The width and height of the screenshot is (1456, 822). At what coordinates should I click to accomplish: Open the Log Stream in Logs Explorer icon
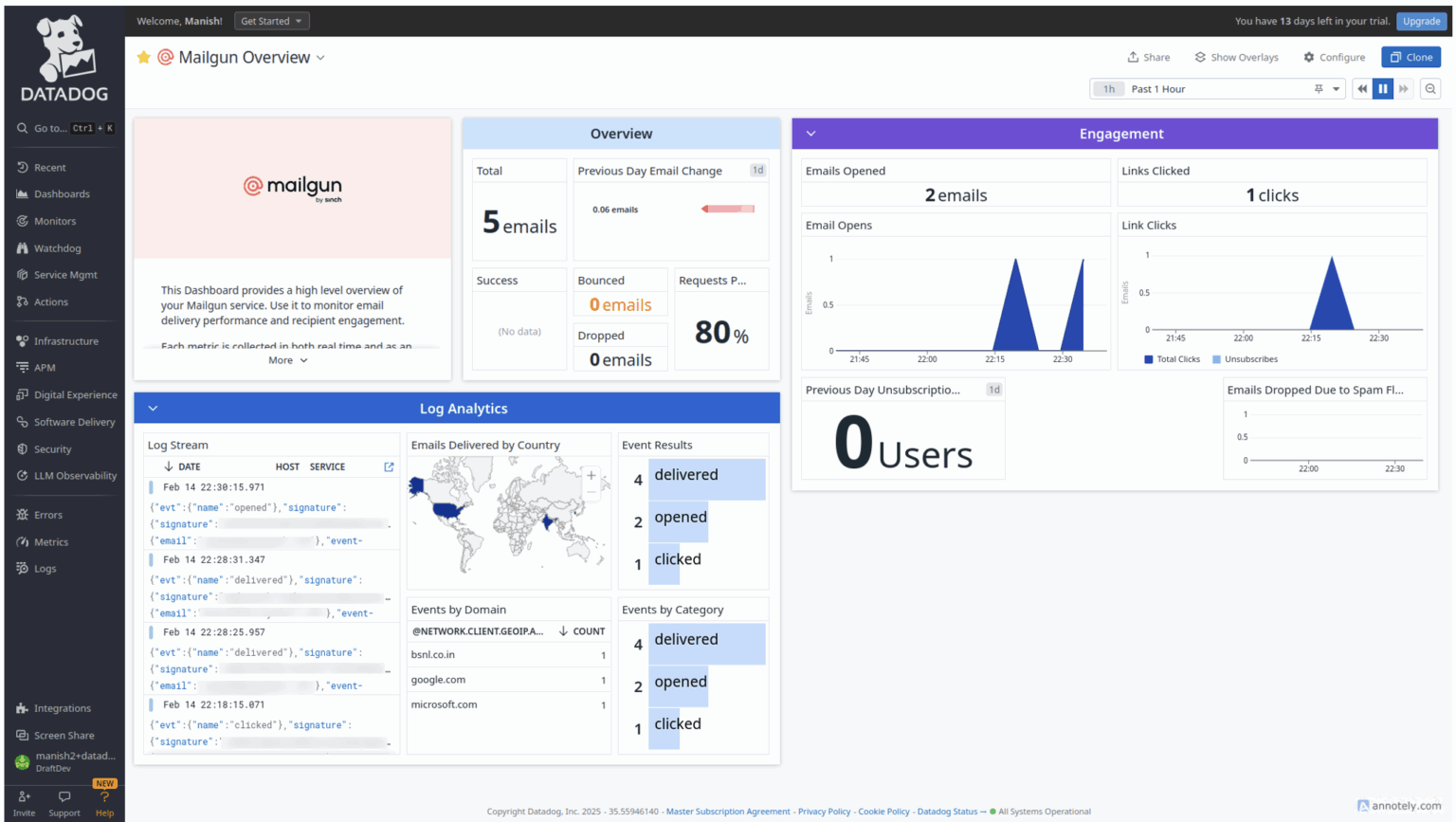389,466
